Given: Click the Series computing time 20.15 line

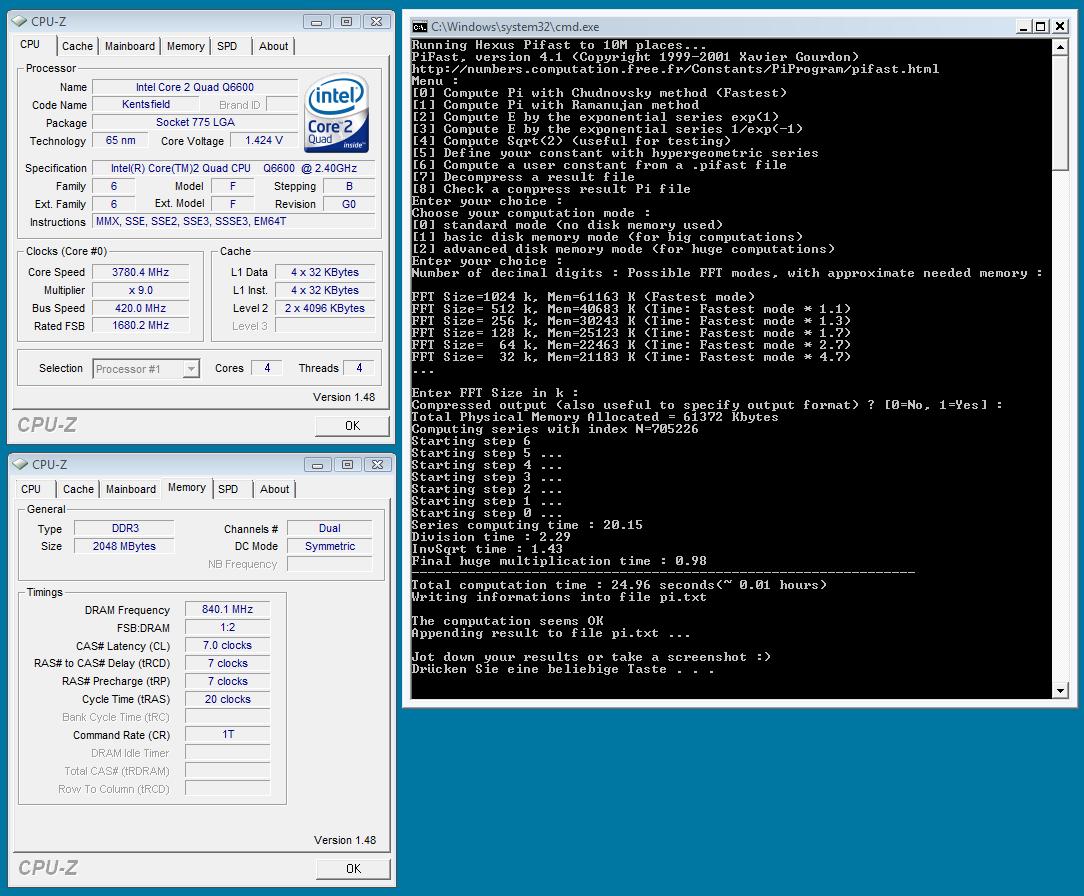Looking at the screenshot, I should (527, 525).
